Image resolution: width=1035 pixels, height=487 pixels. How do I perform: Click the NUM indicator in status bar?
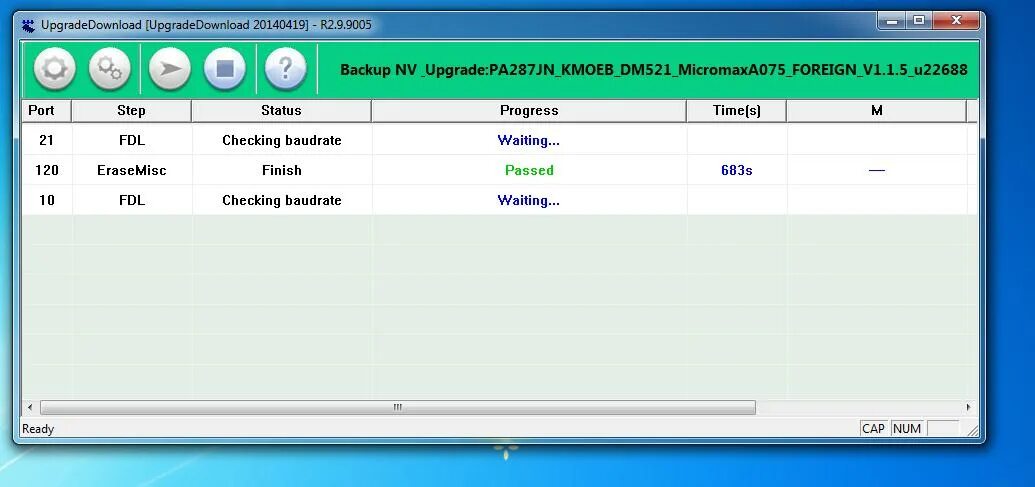click(907, 429)
